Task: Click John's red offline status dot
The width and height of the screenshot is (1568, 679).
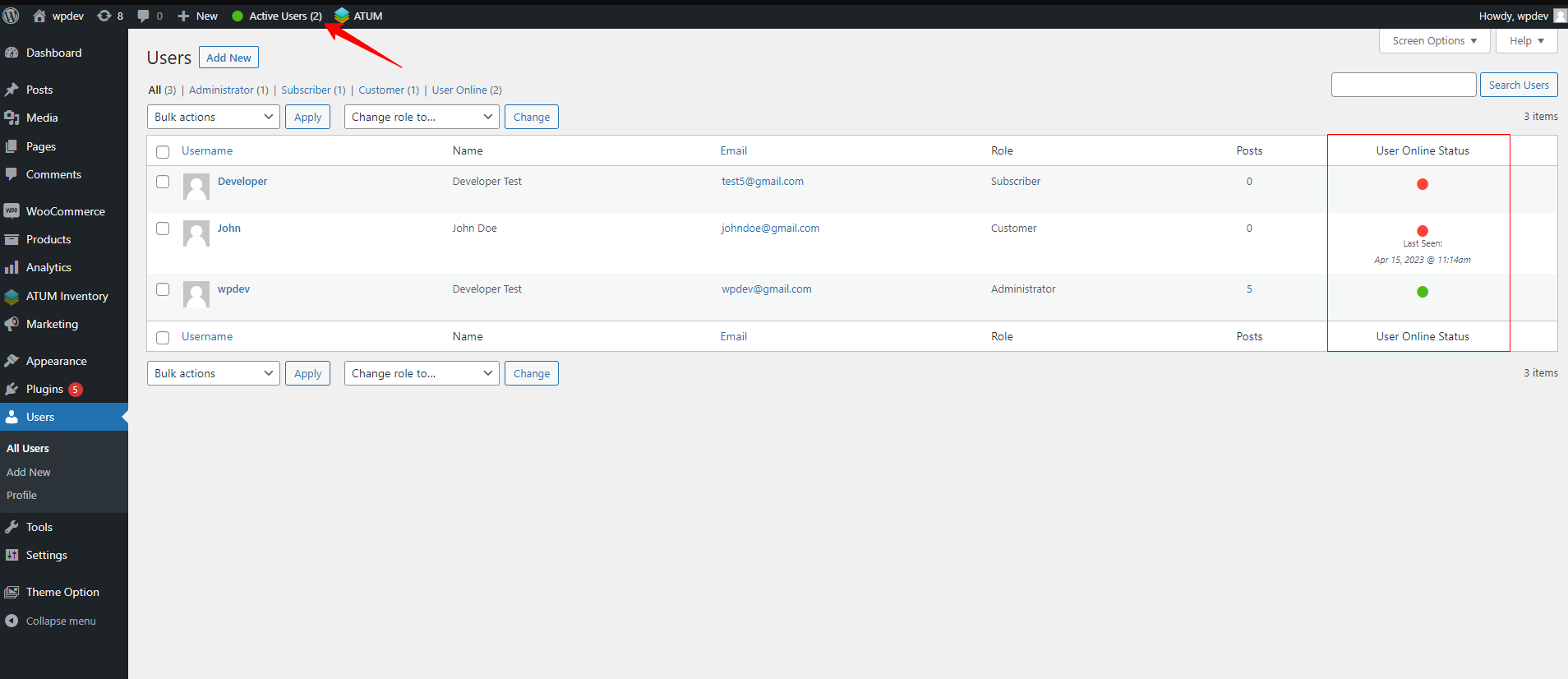Action: pos(1423,231)
